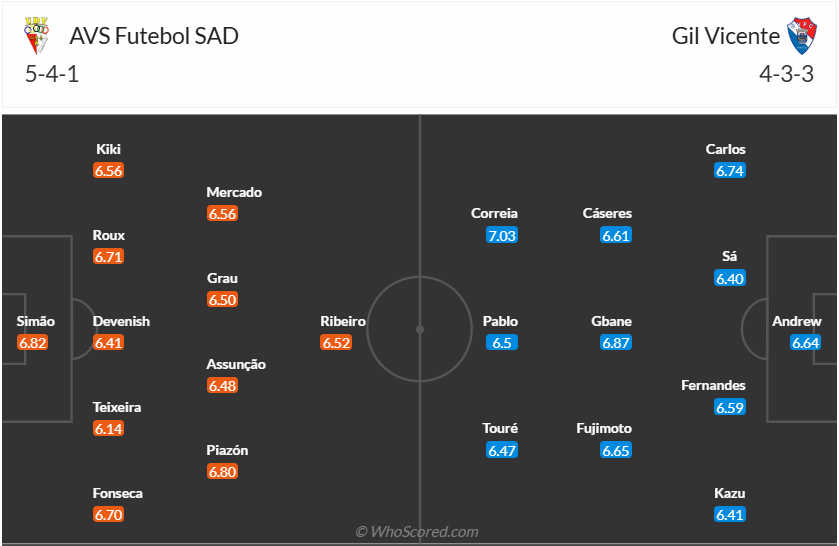The height and width of the screenshot is (546, 839).
Task: Click Kazu's 6.41 rating badge
Action: click(x=730, y=515)
